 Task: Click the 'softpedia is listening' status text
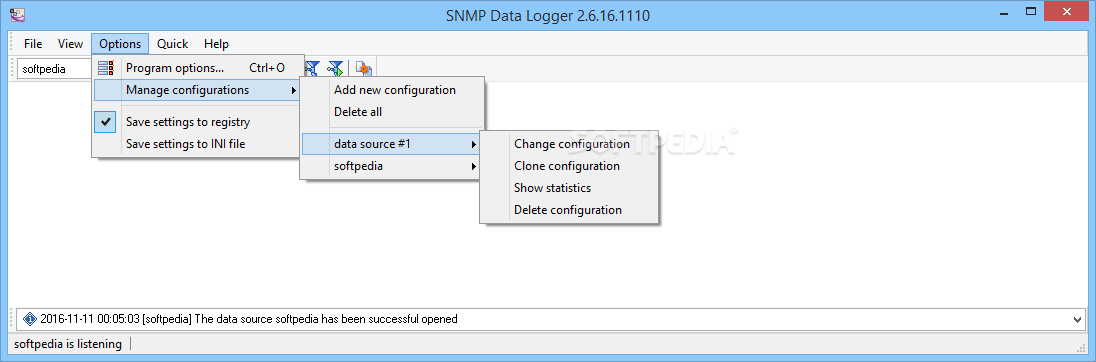click(68, 344)
